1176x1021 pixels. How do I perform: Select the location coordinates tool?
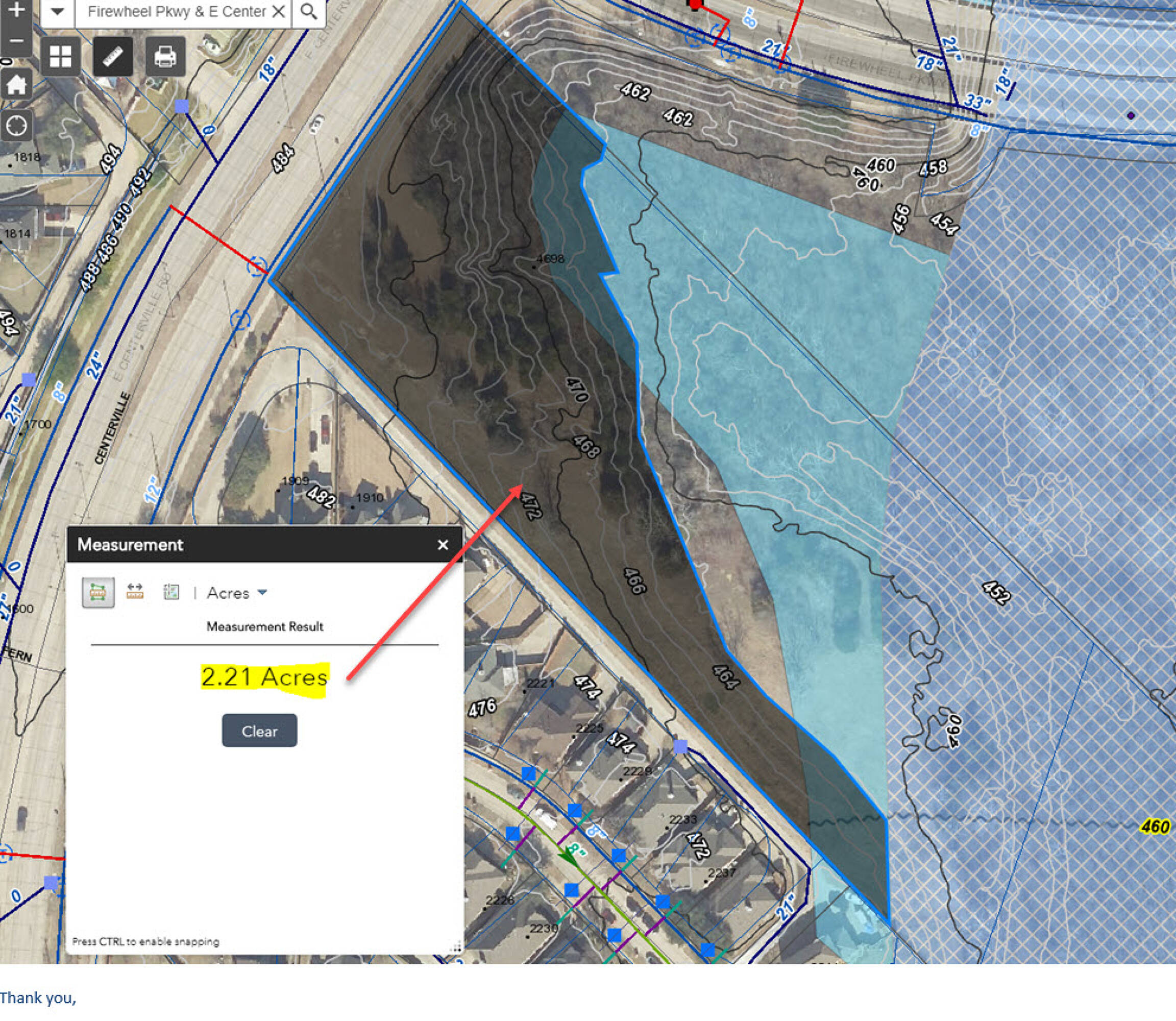(171, 592)
